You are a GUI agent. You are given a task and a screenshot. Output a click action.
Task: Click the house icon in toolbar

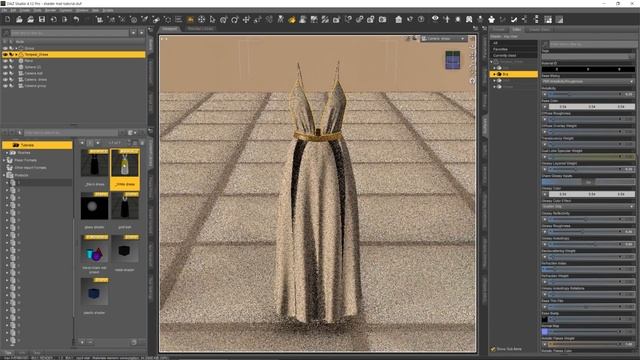[x=398, y=19]
